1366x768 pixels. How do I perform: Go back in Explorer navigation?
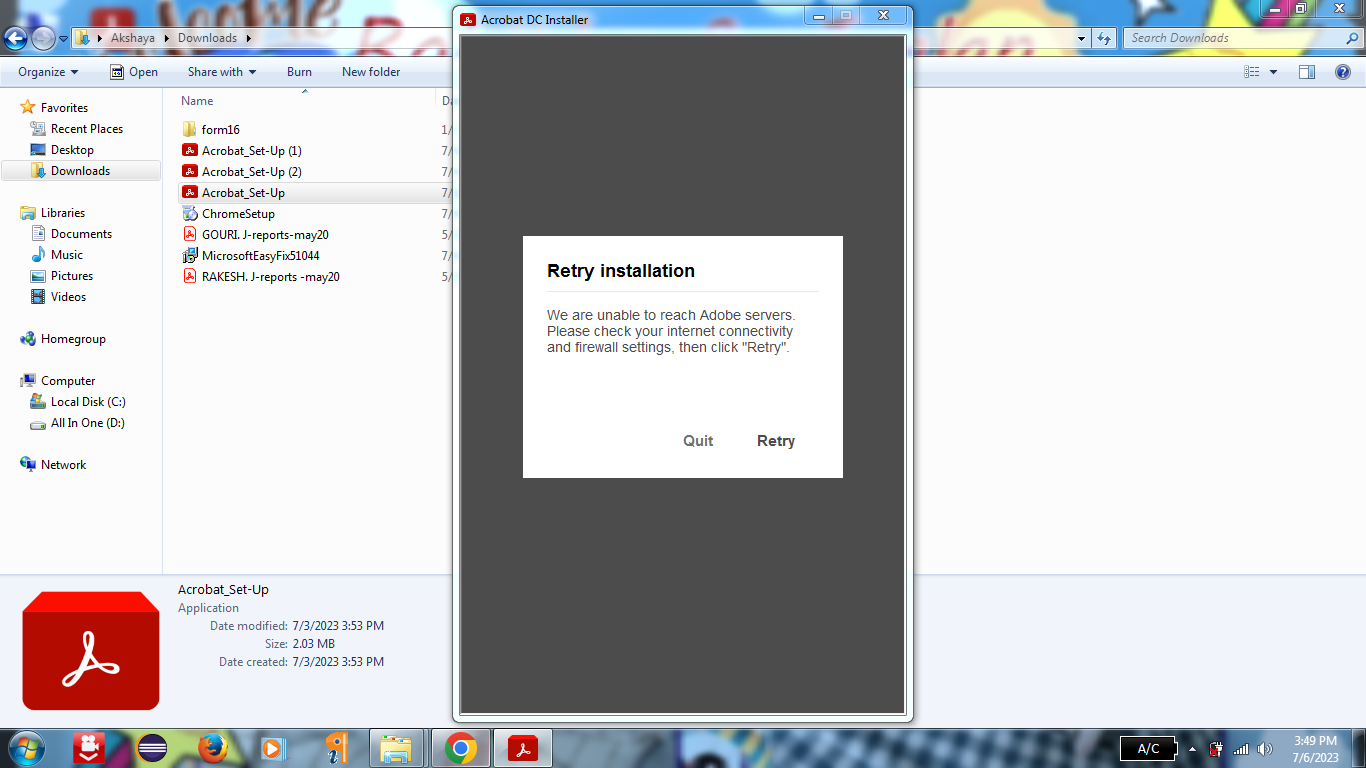[16, 38]
